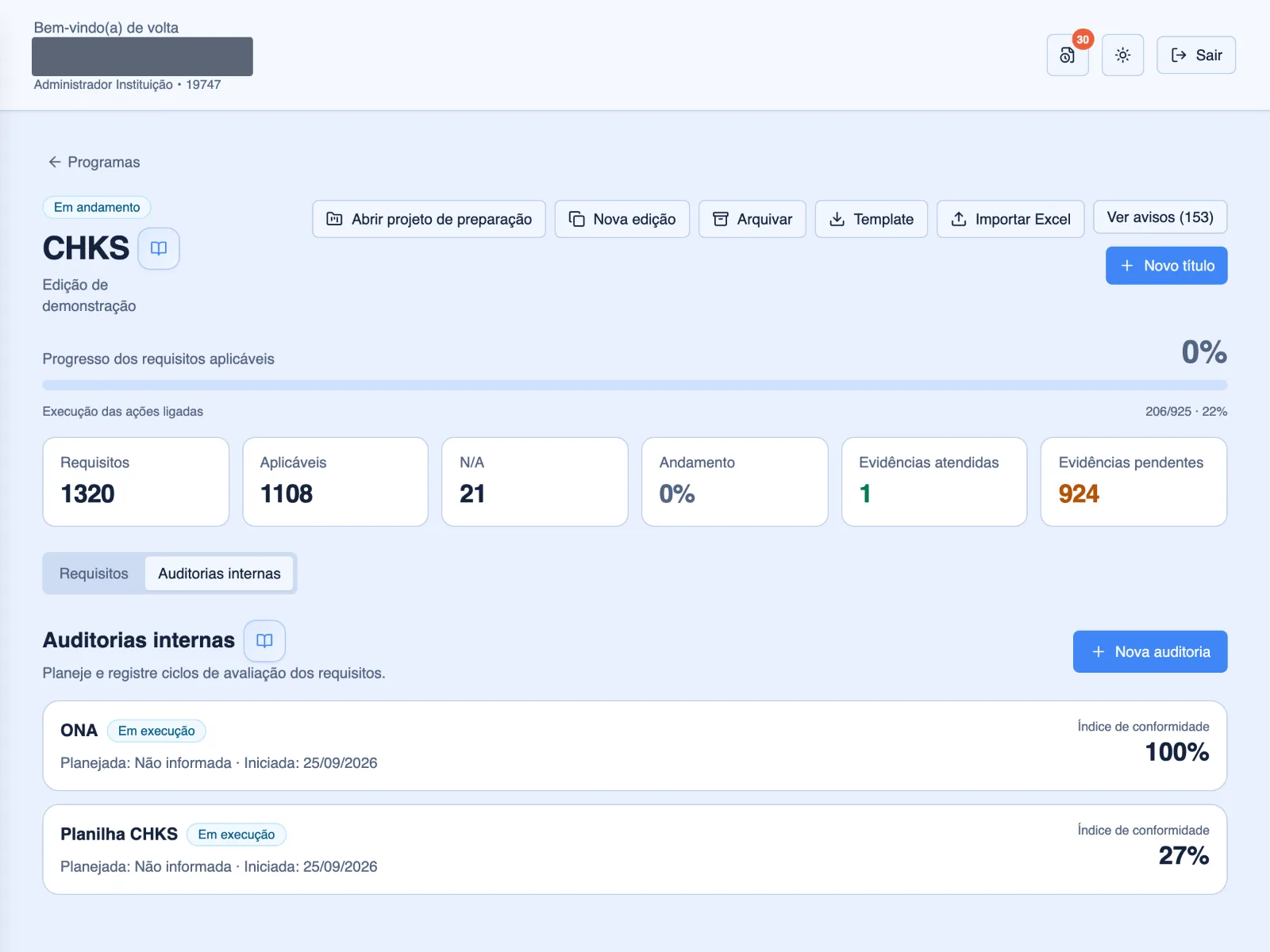
Task: Click the requisitos progress bar
Action: (635, 386)
